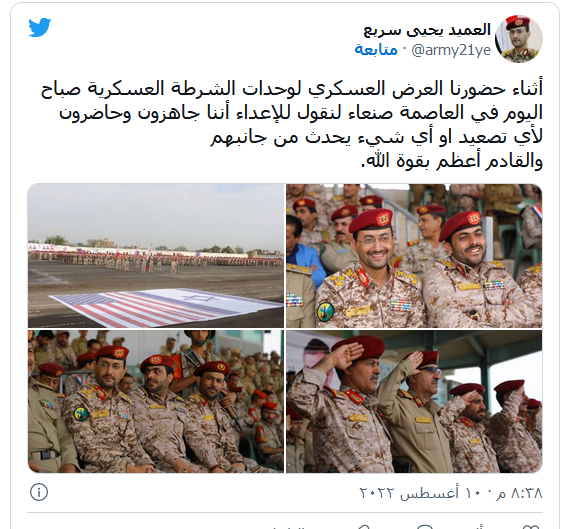Viewport: 562px width, 529px height.
Task: Click the display name العميد يحيى سريع
Action: [x=427, y=30]
